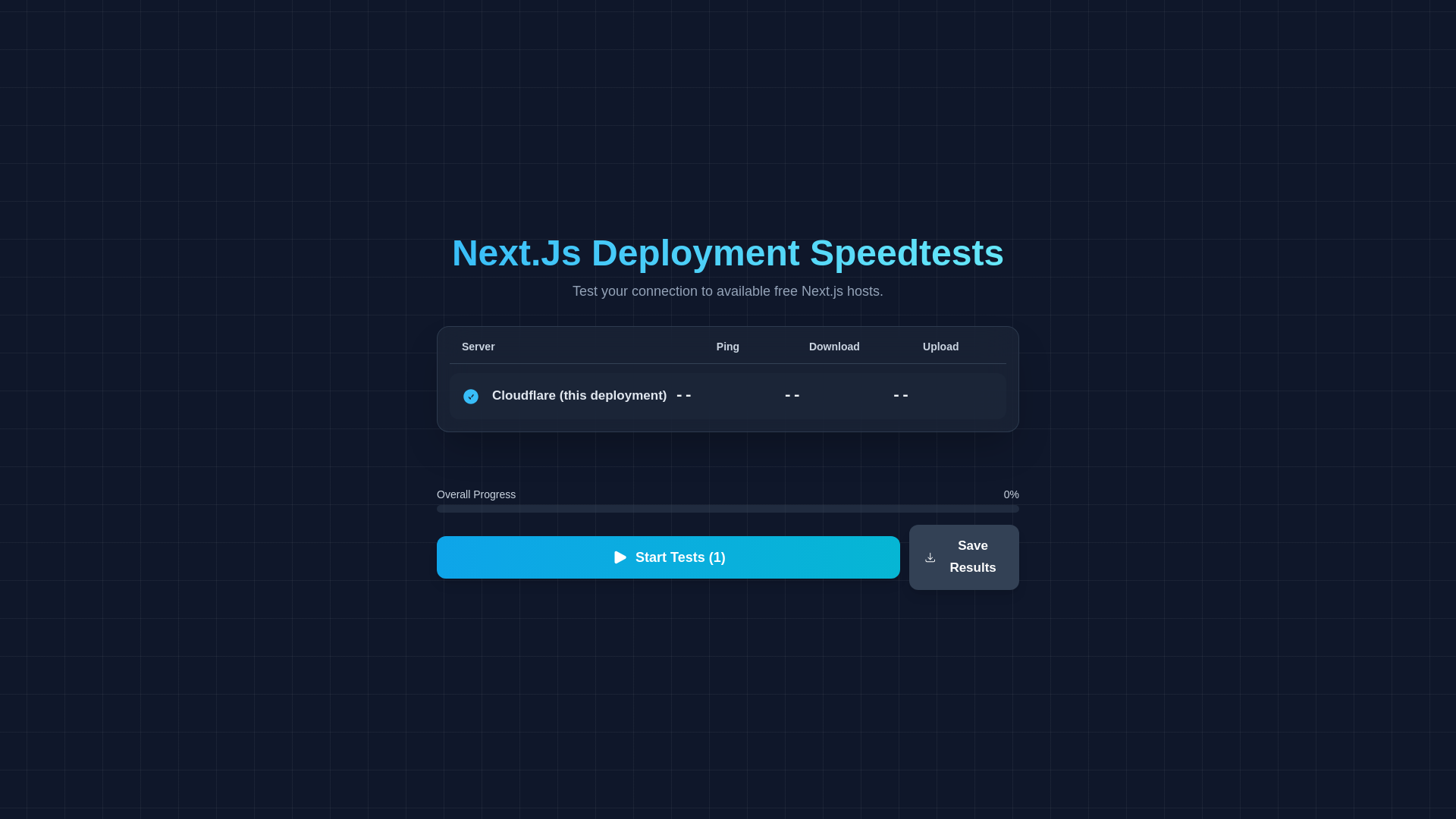Click the Start Tests (1) button

(668, 557)
